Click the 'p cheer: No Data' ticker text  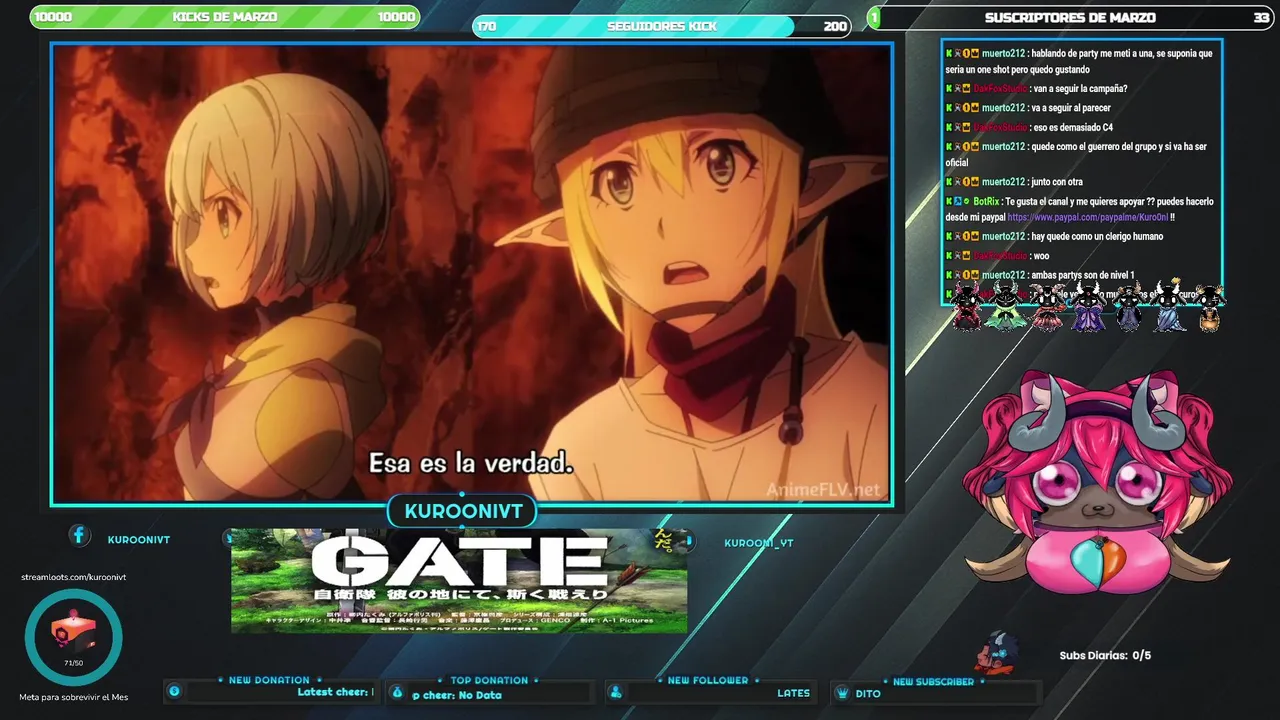(x=456, y=695)
